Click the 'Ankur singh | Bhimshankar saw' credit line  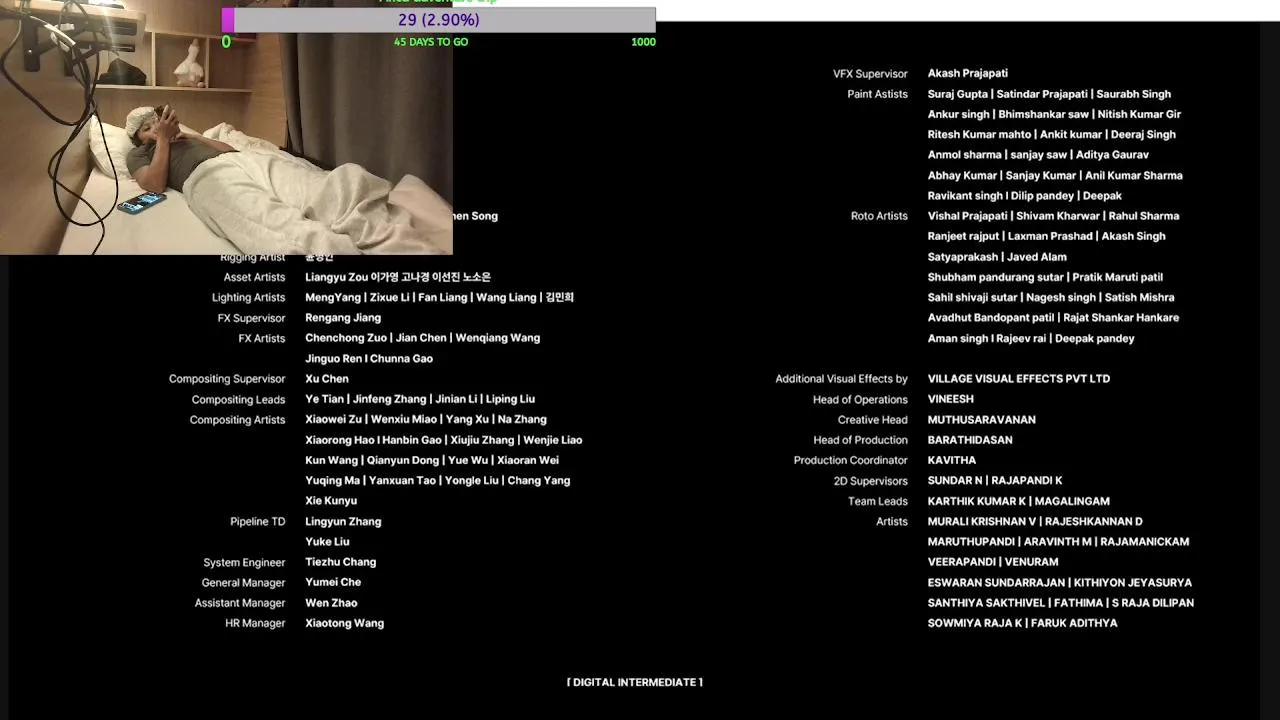[1054, 114]
